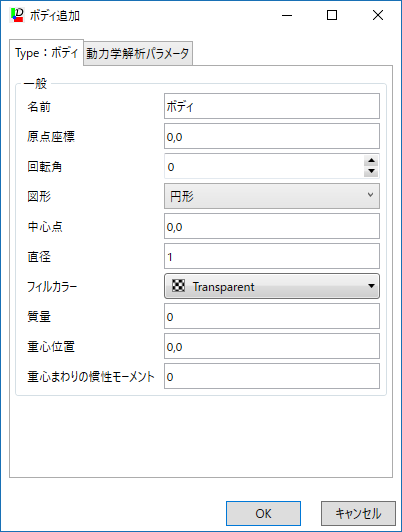Click inside the 回転角 value box
The width and height of the screenshot is (402, 532).
point(264,166)
